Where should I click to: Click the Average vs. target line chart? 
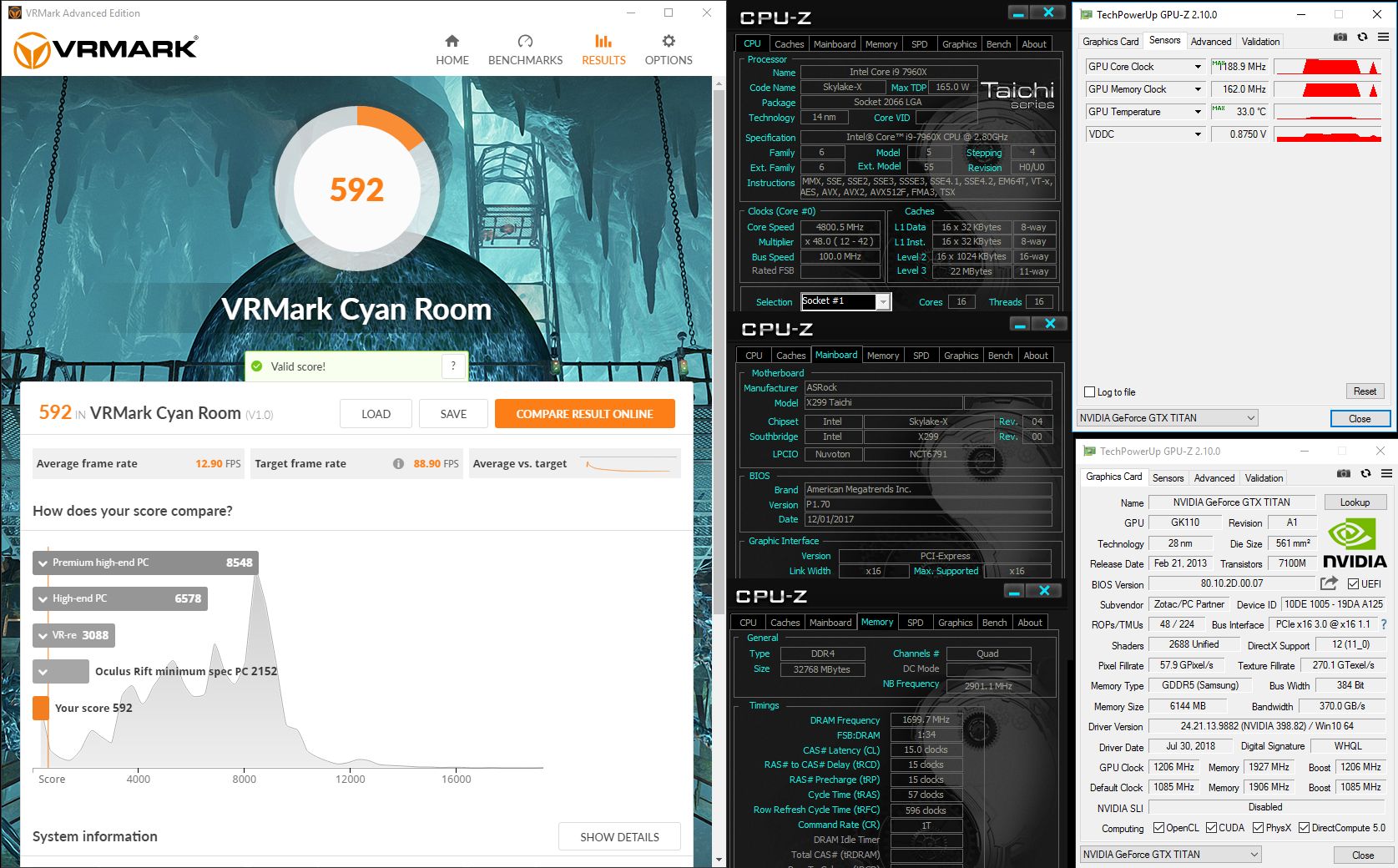(630, 464)
